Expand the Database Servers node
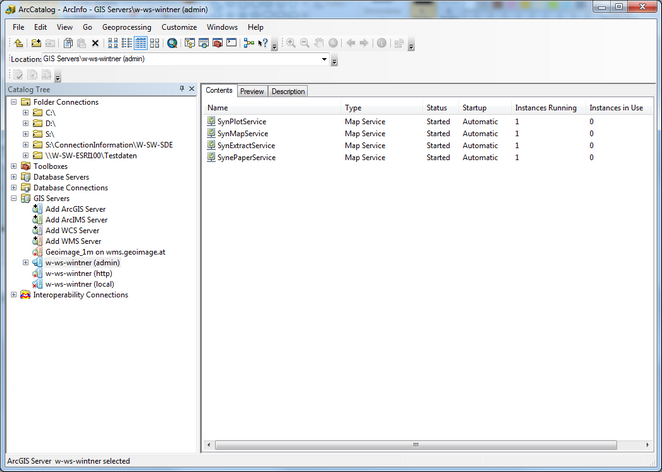This screenshot has height=472, width=662. (x=14, y=177)
